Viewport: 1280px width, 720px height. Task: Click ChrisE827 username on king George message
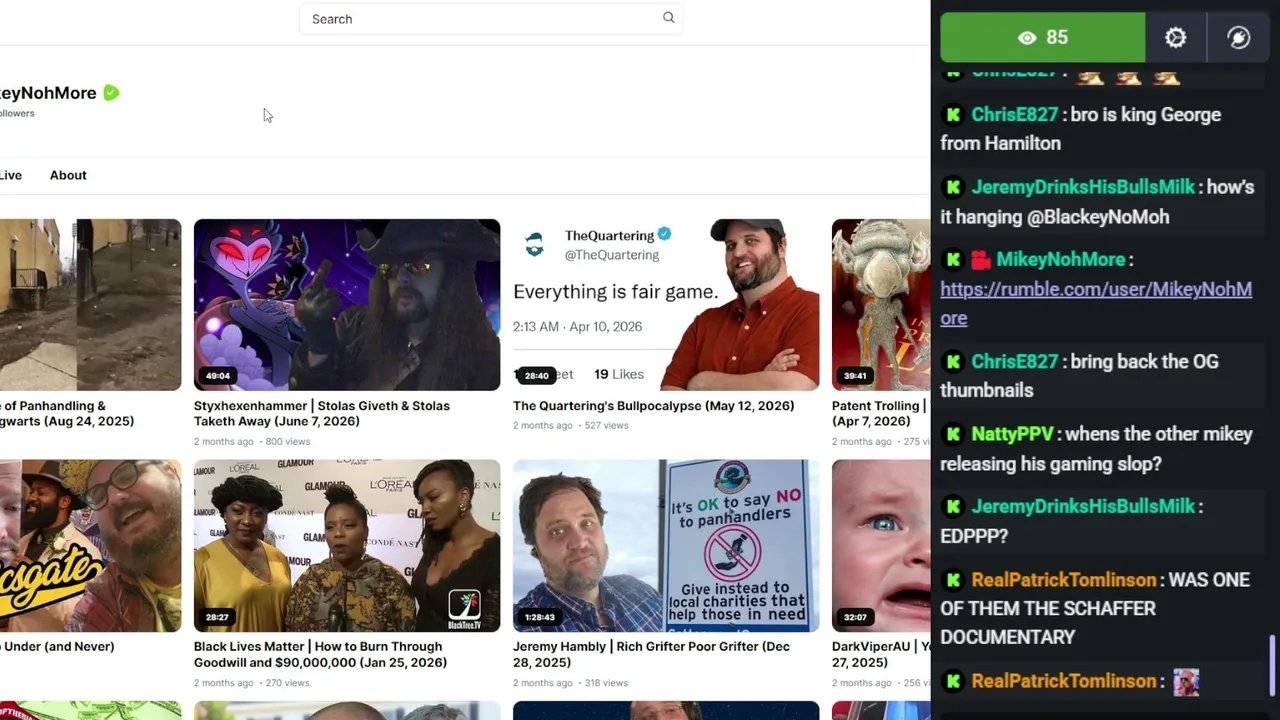point(1014,115)
